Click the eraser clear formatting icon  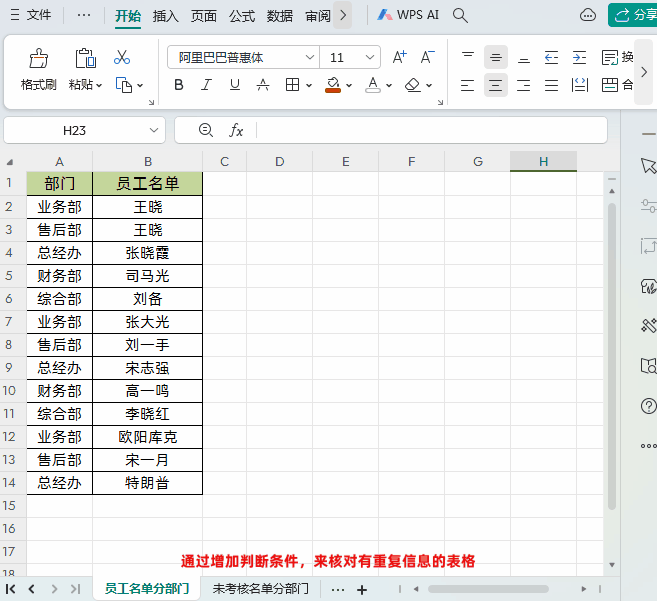point(413,85)
